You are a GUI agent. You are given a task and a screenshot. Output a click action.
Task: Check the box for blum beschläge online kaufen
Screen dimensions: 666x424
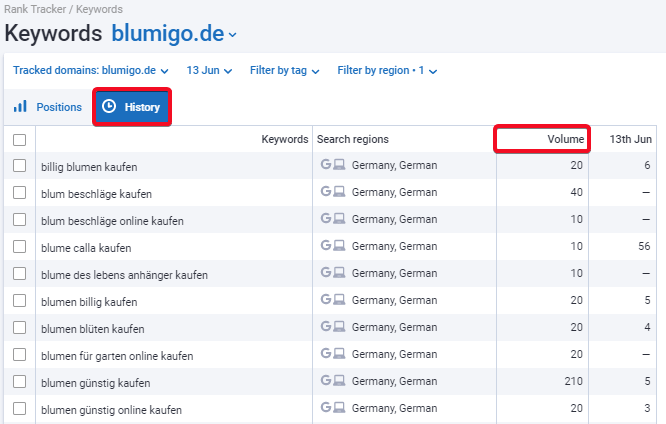coord(19,220)
